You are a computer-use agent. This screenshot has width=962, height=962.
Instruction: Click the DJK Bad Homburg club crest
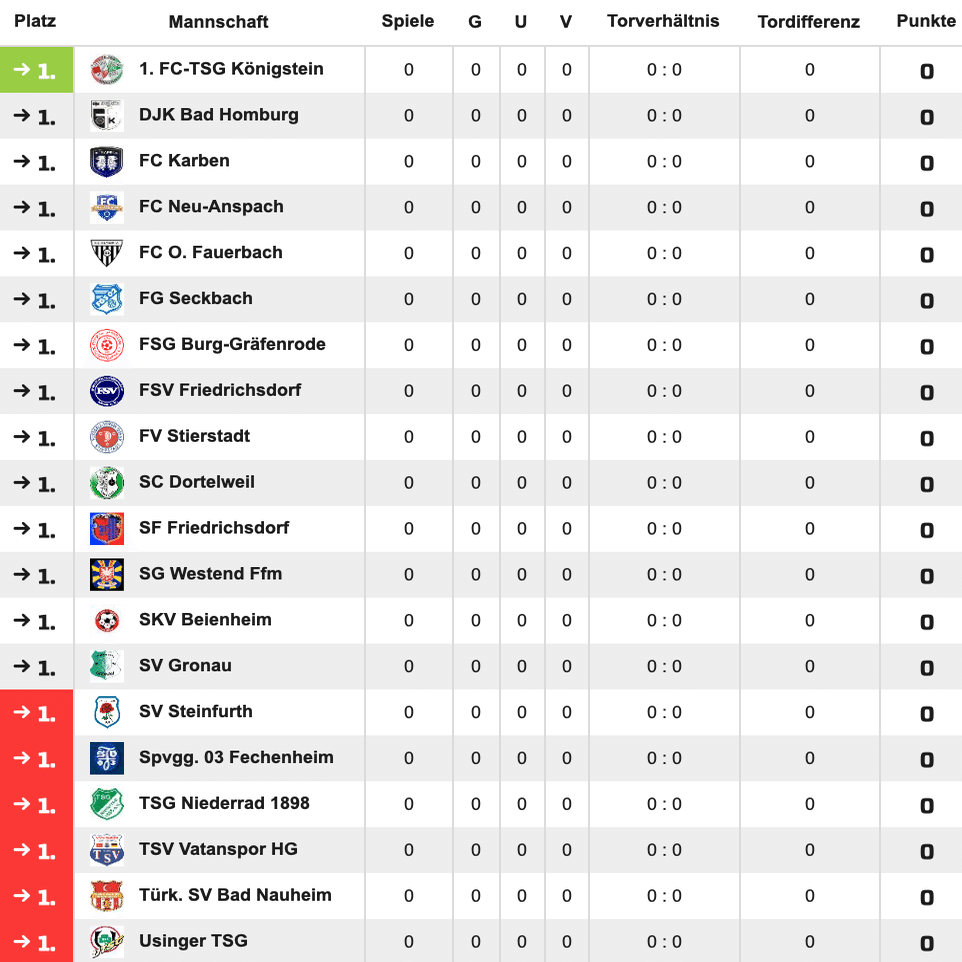pos(107,116)
